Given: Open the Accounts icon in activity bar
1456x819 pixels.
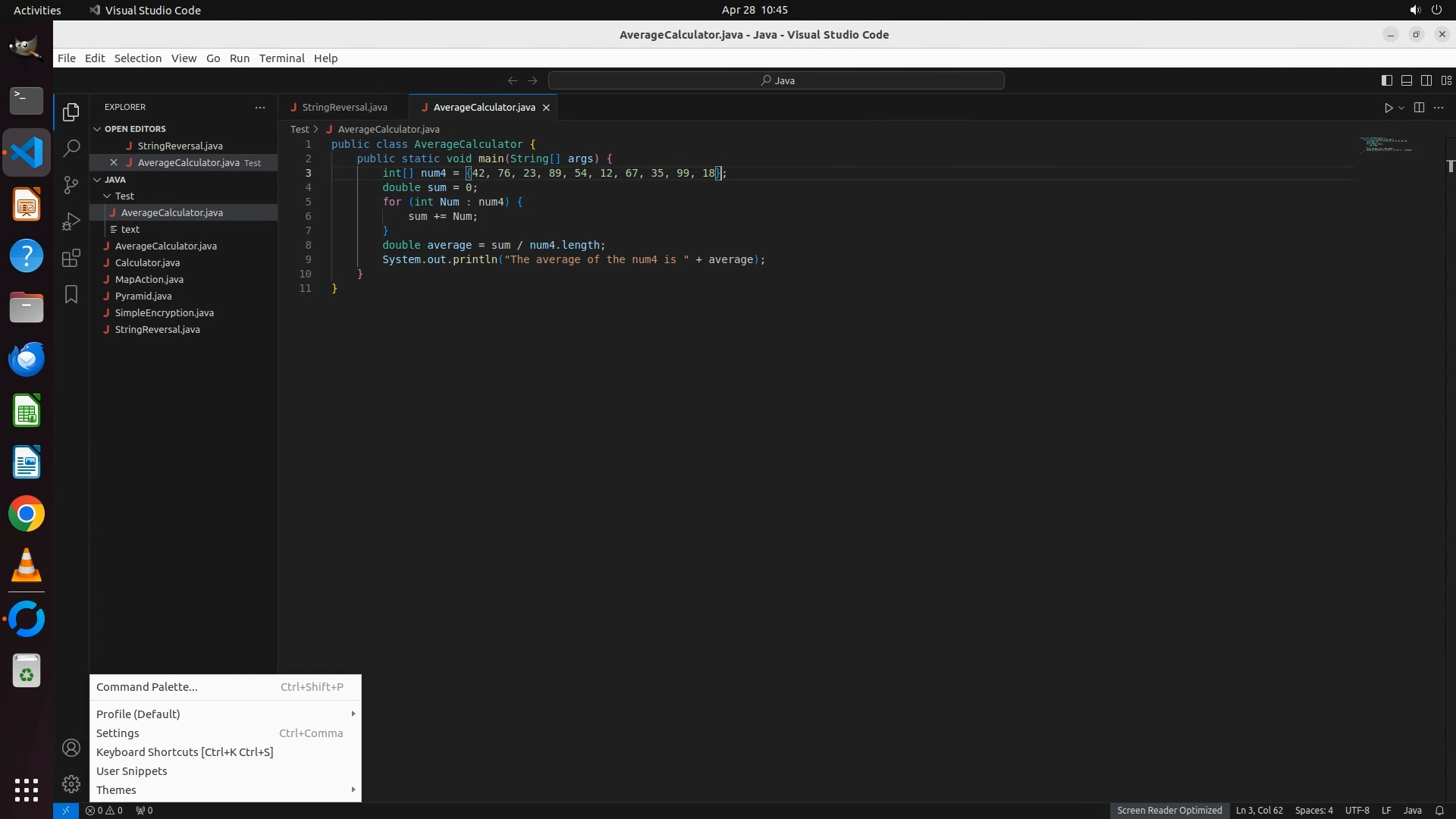Looking at the screenshot, I should [71, 748].
